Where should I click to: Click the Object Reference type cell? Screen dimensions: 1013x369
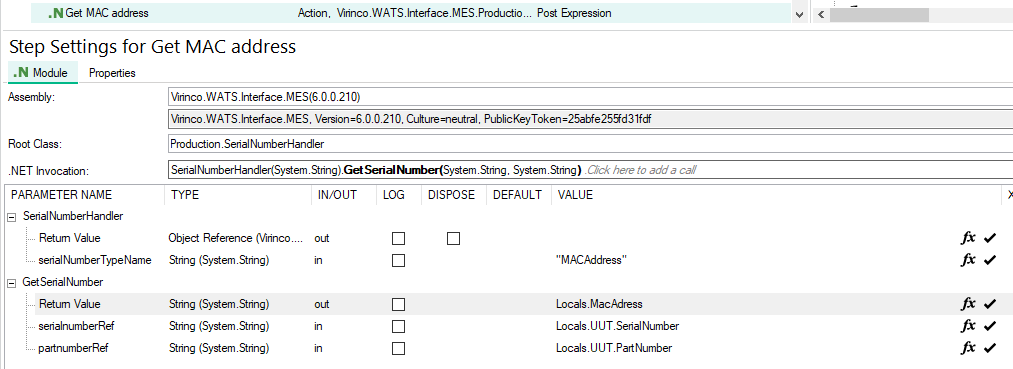pyautogui.click(x=235, y=238)
